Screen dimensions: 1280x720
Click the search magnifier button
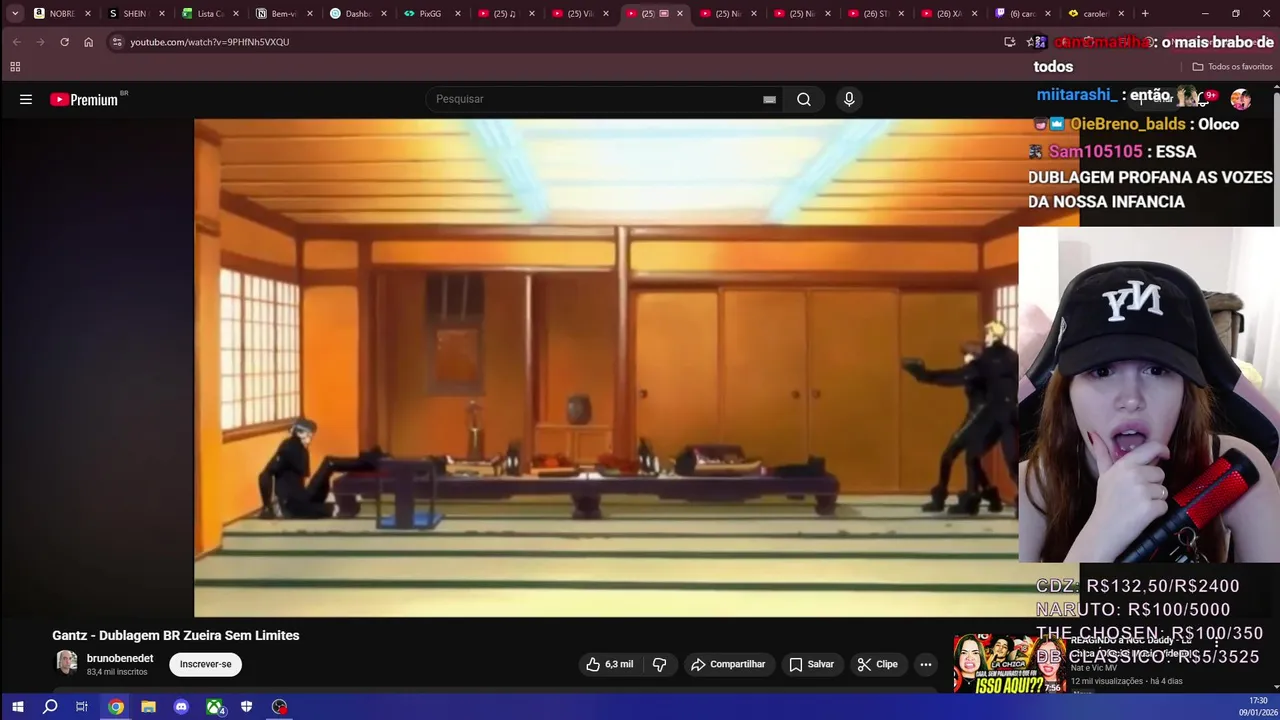coord(804,99)
